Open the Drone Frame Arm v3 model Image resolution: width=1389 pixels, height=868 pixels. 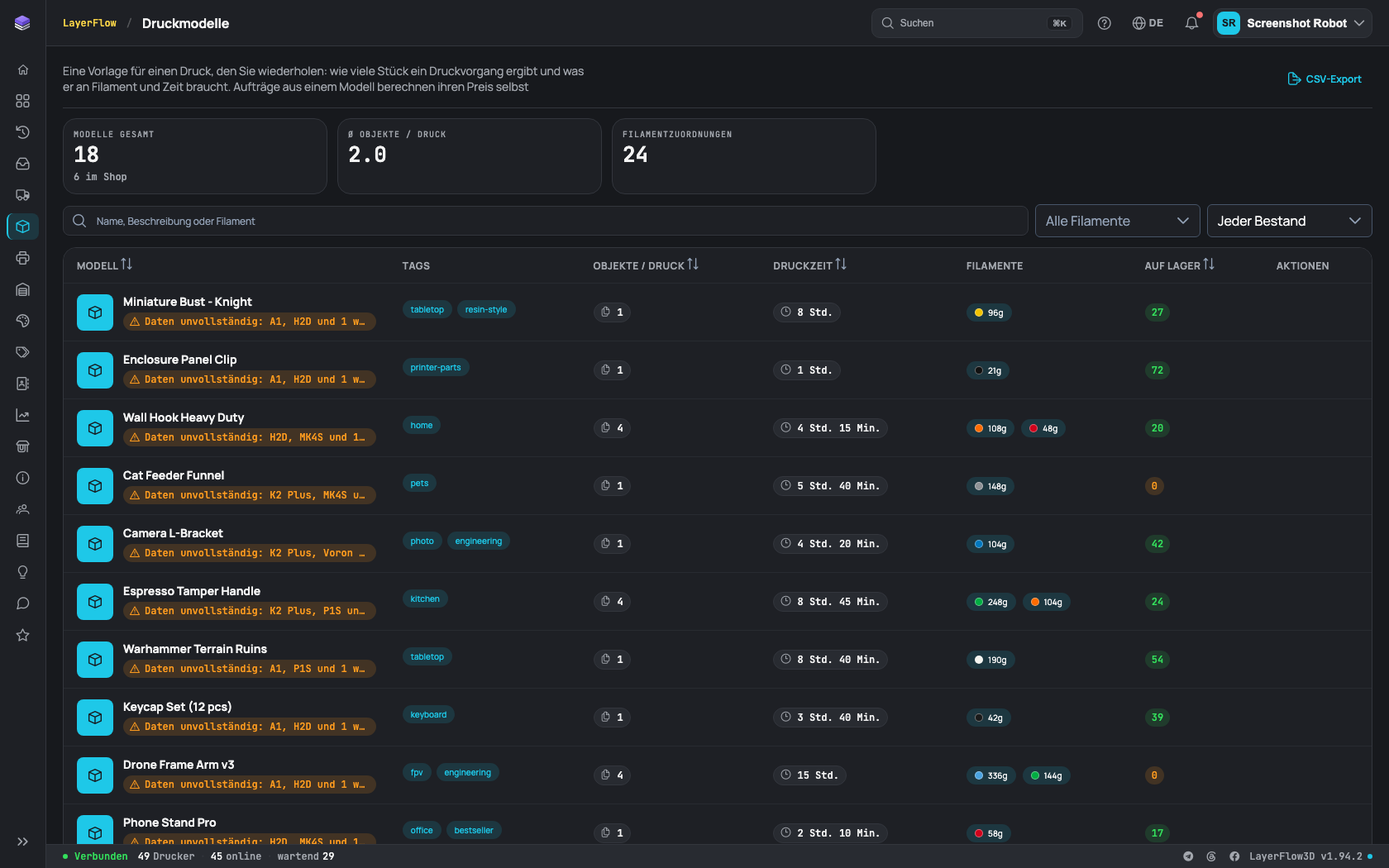[179, 765]
